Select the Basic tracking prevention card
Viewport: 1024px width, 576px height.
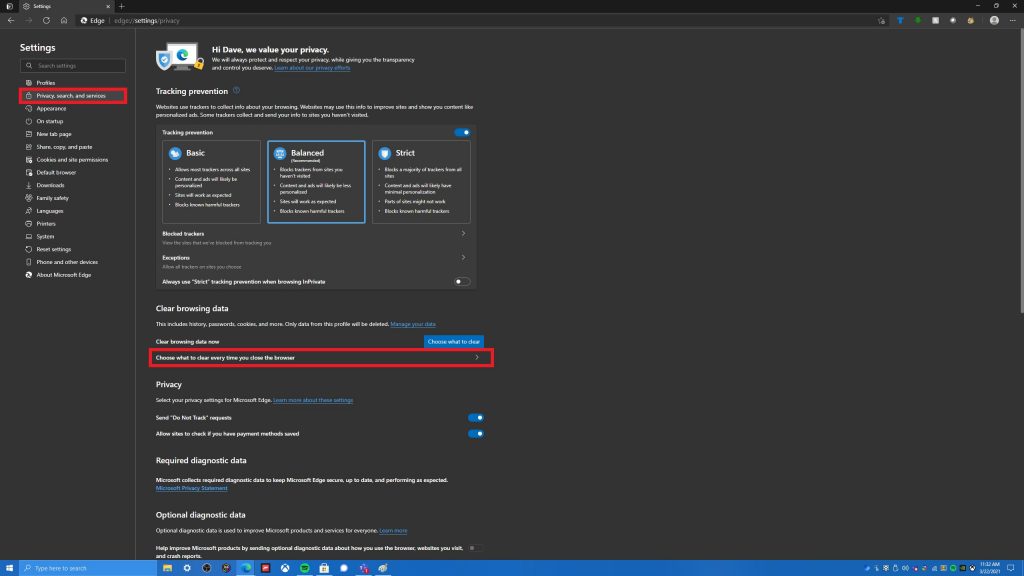click(x=211, y=182)
